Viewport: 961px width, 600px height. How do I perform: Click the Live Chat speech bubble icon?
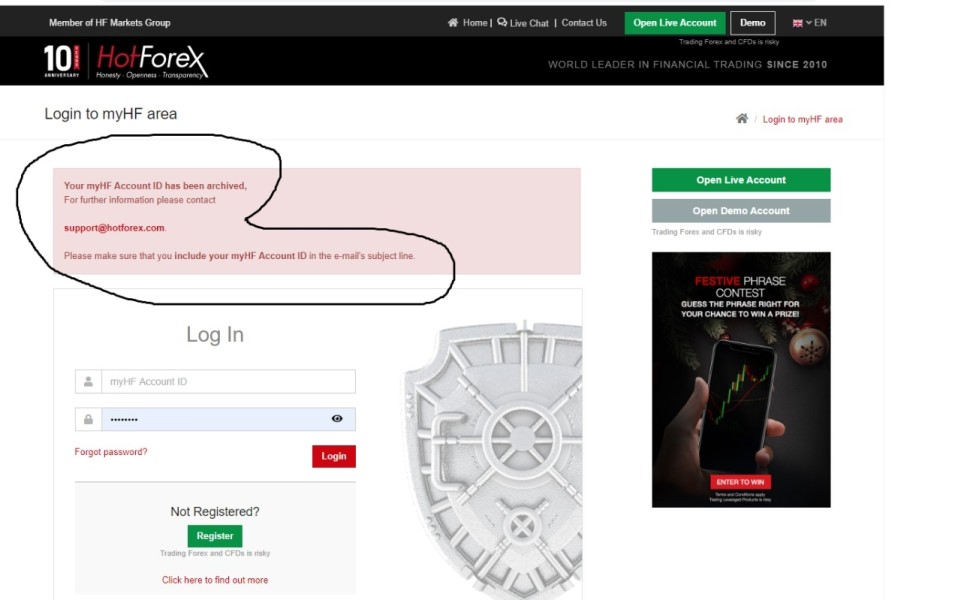502,23
